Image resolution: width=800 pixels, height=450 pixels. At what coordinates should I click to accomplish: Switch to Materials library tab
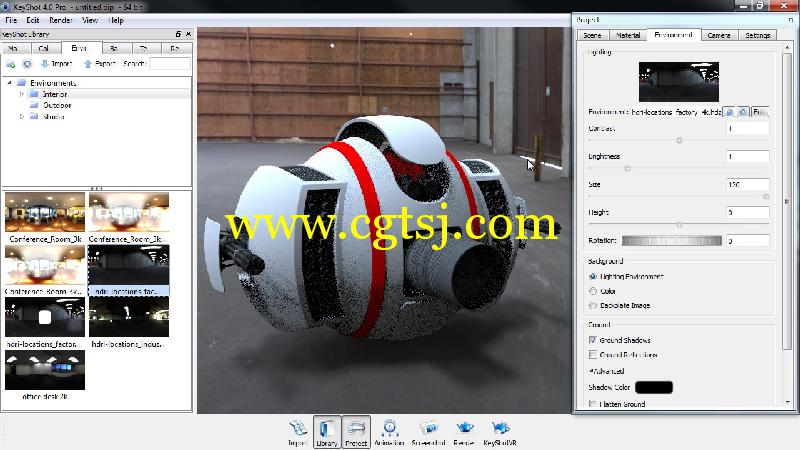click(x=13, y=48)
